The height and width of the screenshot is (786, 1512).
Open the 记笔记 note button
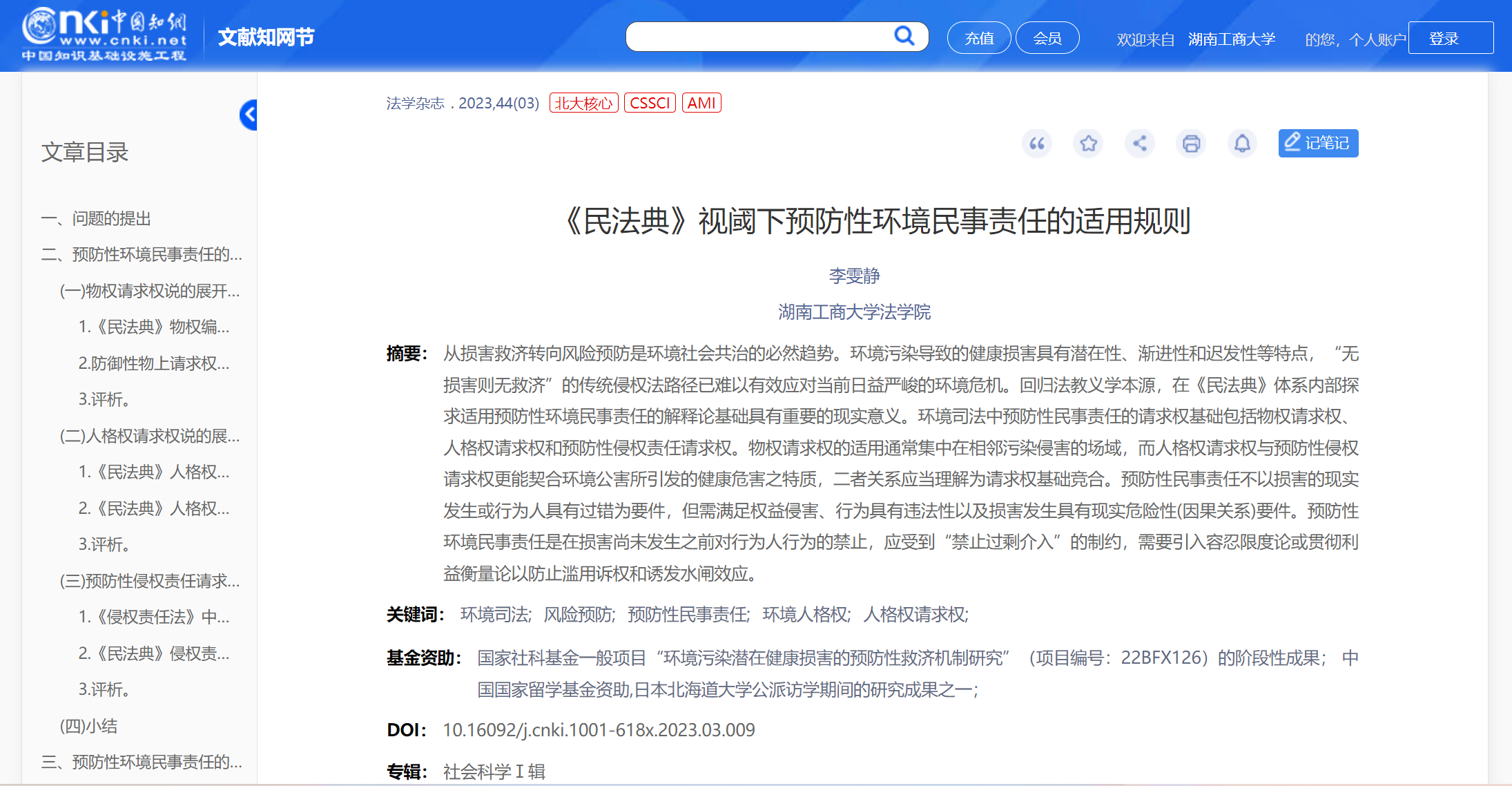click(x=1317, y=143)
